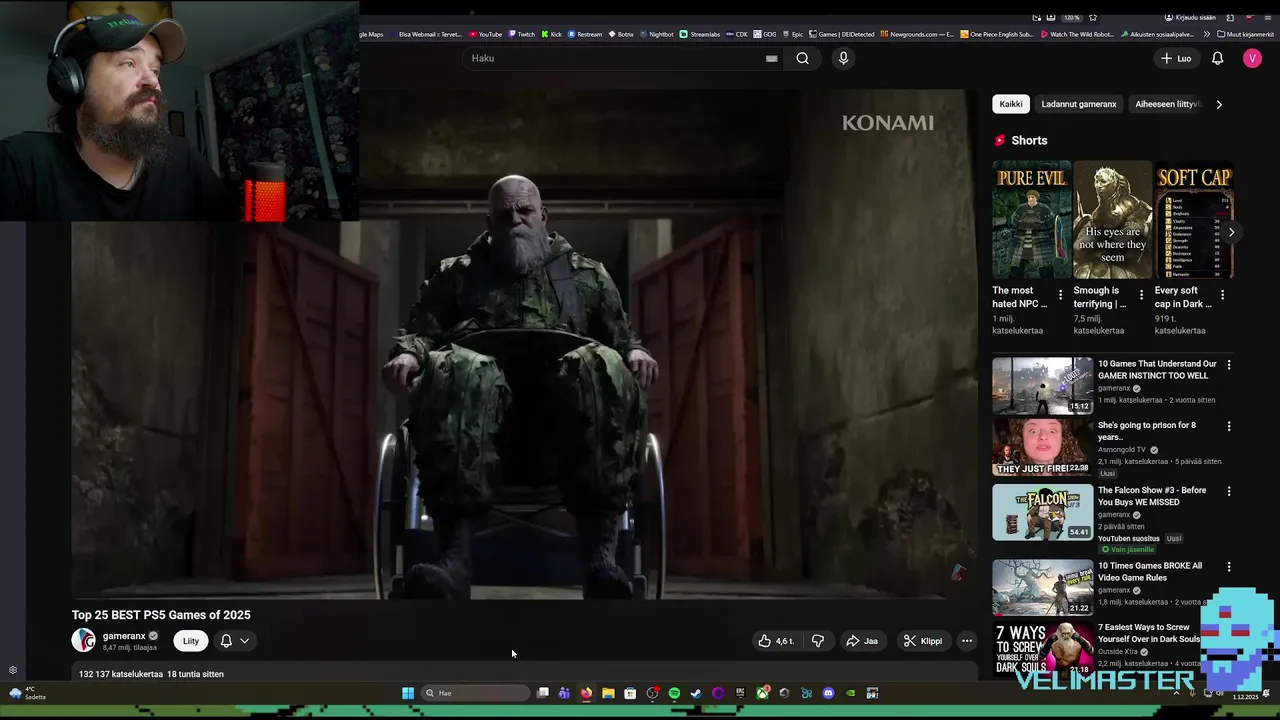Open the on-screen keyboard icon in search box
This screenshot has width=1280, height=720.
(x=771, y=58)
